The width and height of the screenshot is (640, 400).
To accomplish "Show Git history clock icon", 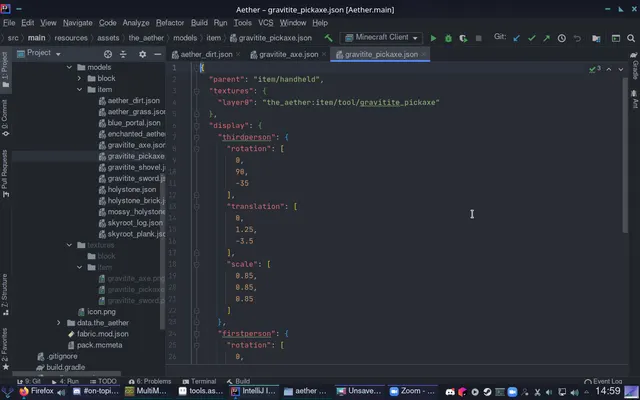I will 562,38.
